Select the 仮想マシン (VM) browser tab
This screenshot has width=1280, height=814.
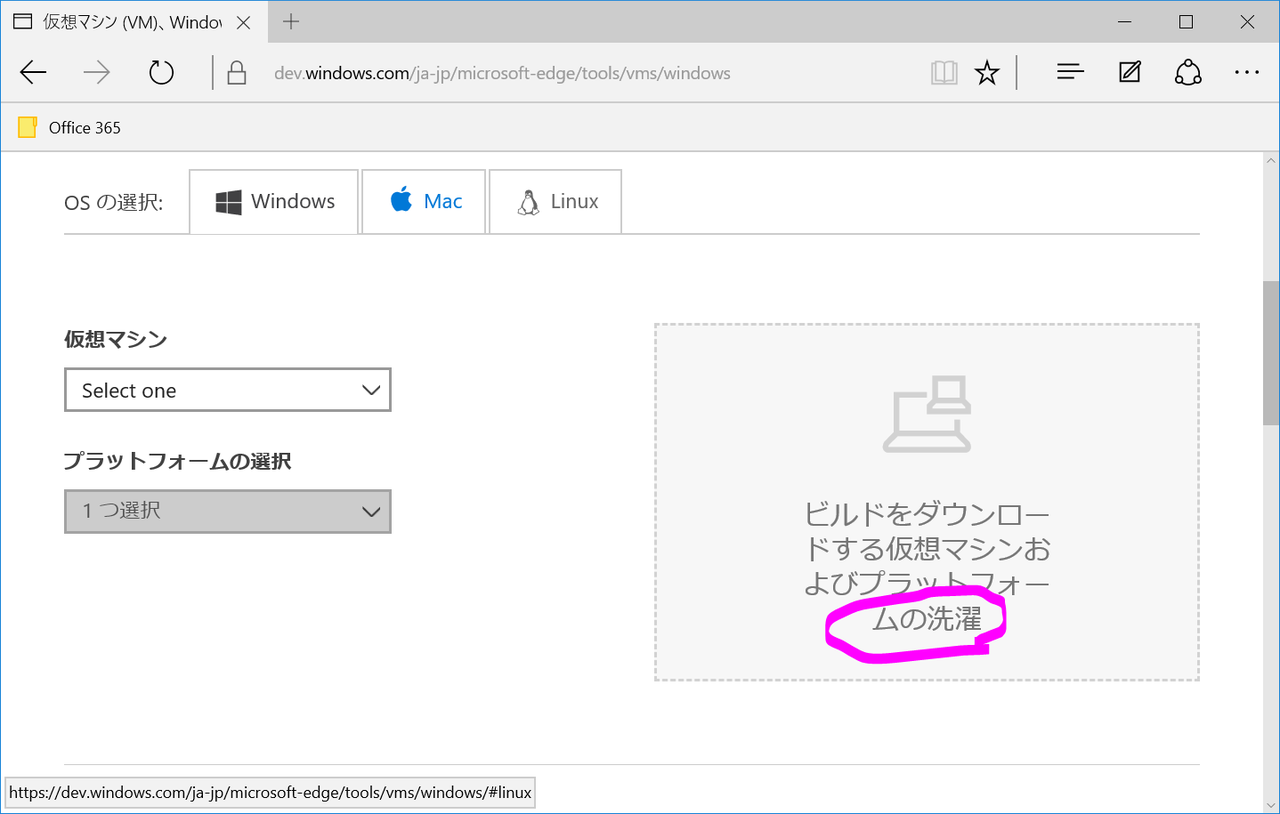133,21
